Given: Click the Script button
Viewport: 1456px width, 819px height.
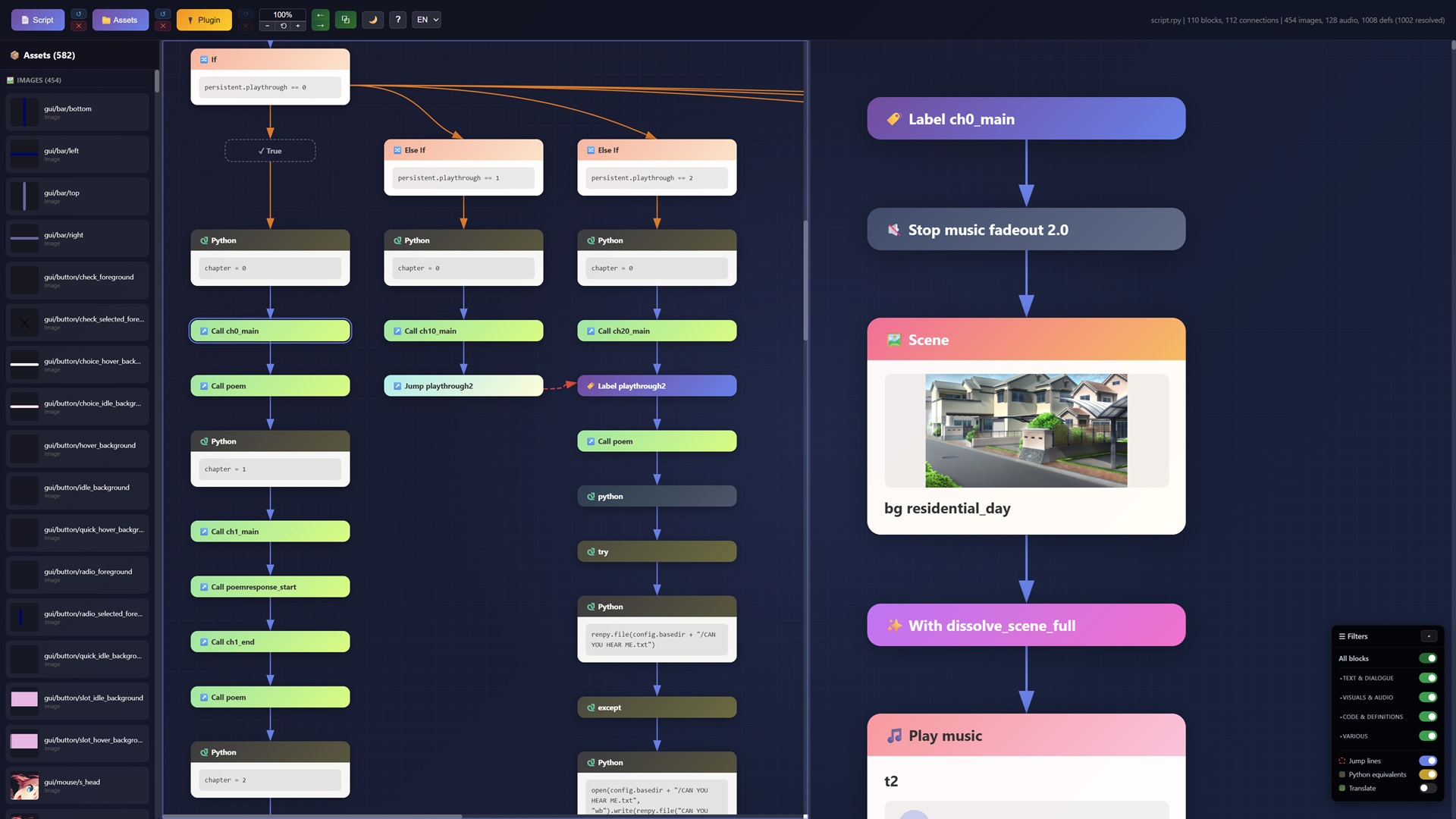Looking at the screenshot, I should [x=38, y=20].
